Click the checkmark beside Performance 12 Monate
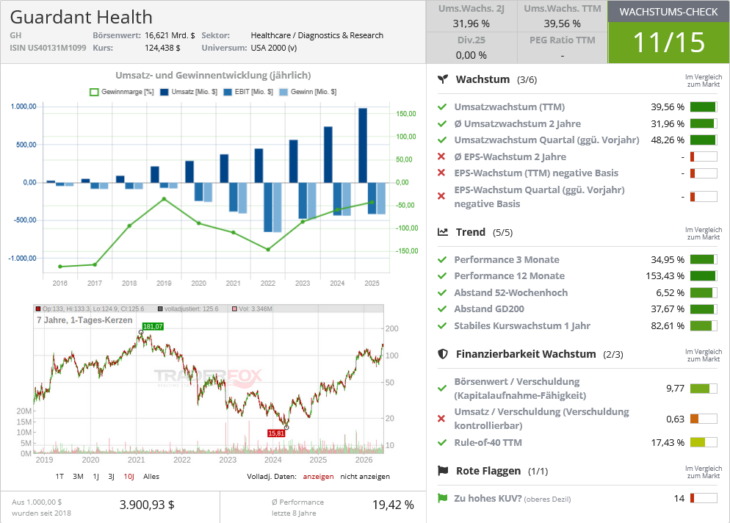The image size is (730, 523). pos(442,276)
